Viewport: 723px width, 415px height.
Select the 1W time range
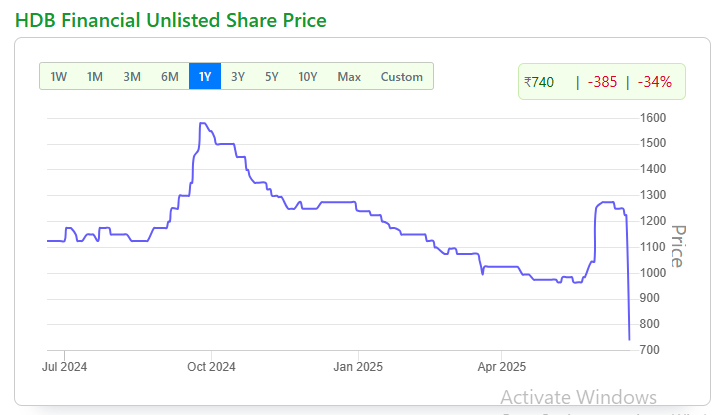(58, 77)
